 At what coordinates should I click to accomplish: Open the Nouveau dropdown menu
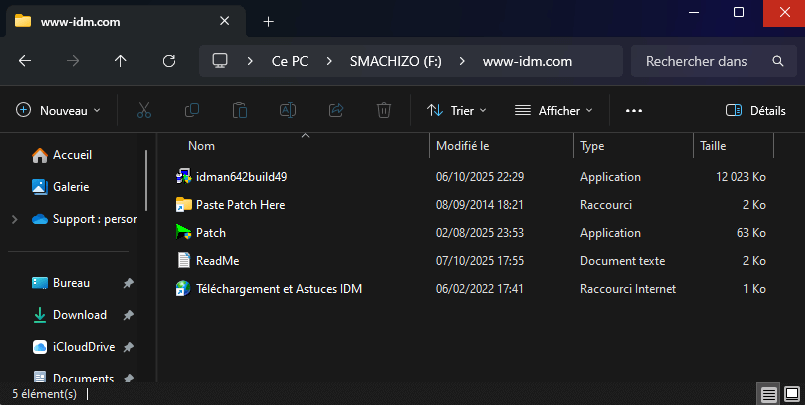(x=59, y=110)
